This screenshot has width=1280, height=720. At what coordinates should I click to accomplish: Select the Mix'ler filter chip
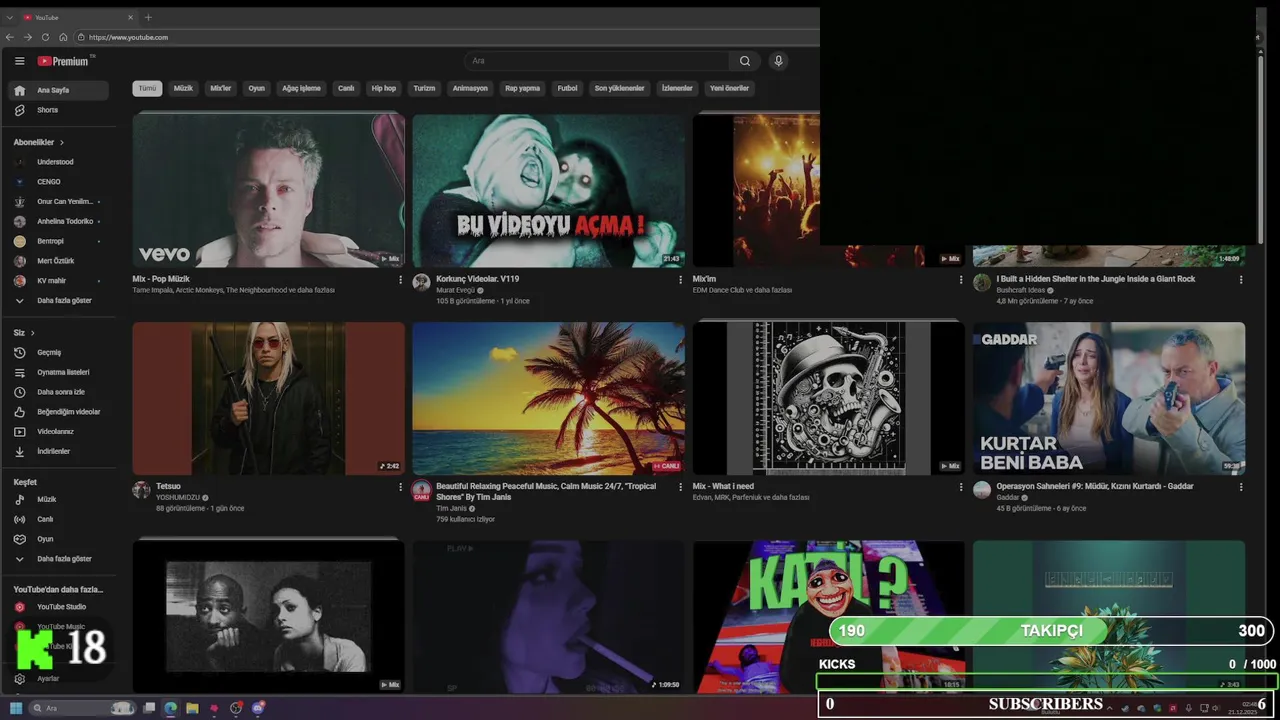point(220,88)
